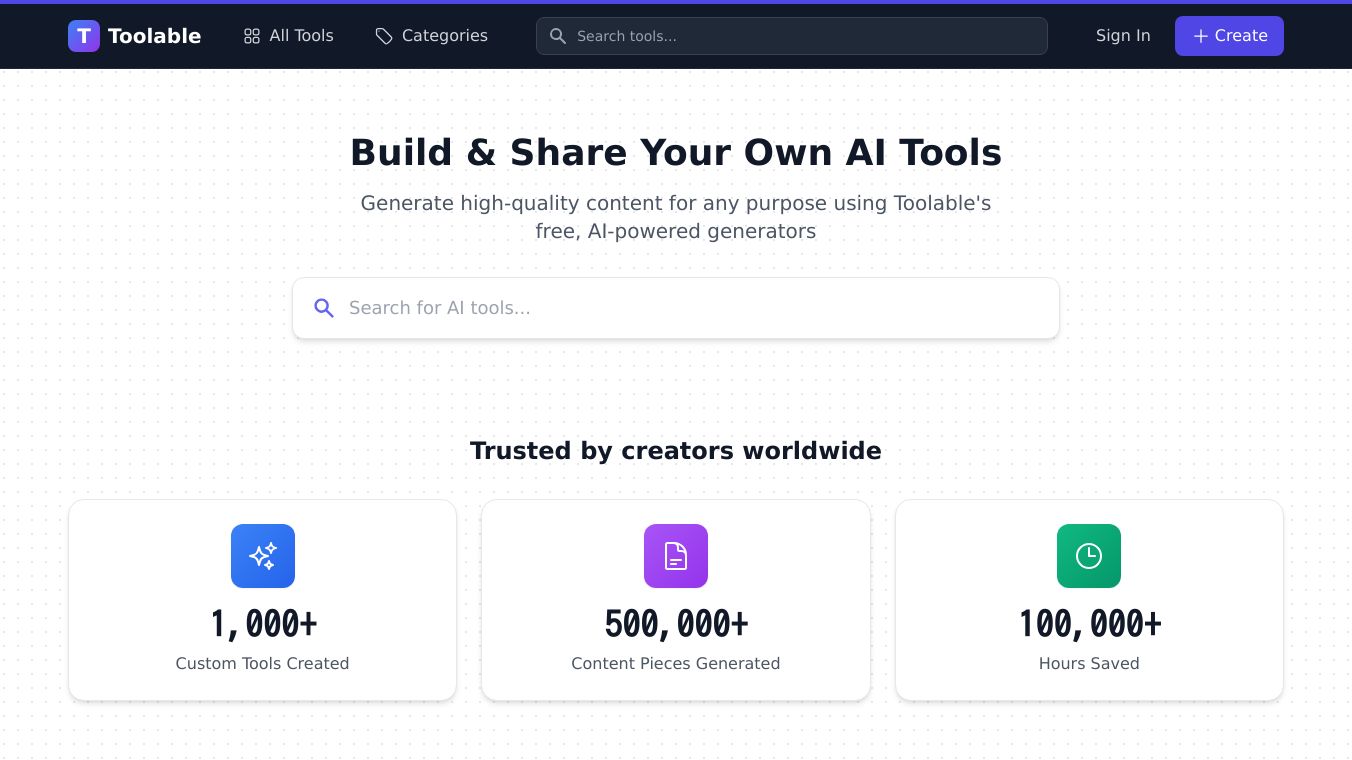Click the Sign In link
This screenshot has height=760, width=1352.
click(1123, 36)
